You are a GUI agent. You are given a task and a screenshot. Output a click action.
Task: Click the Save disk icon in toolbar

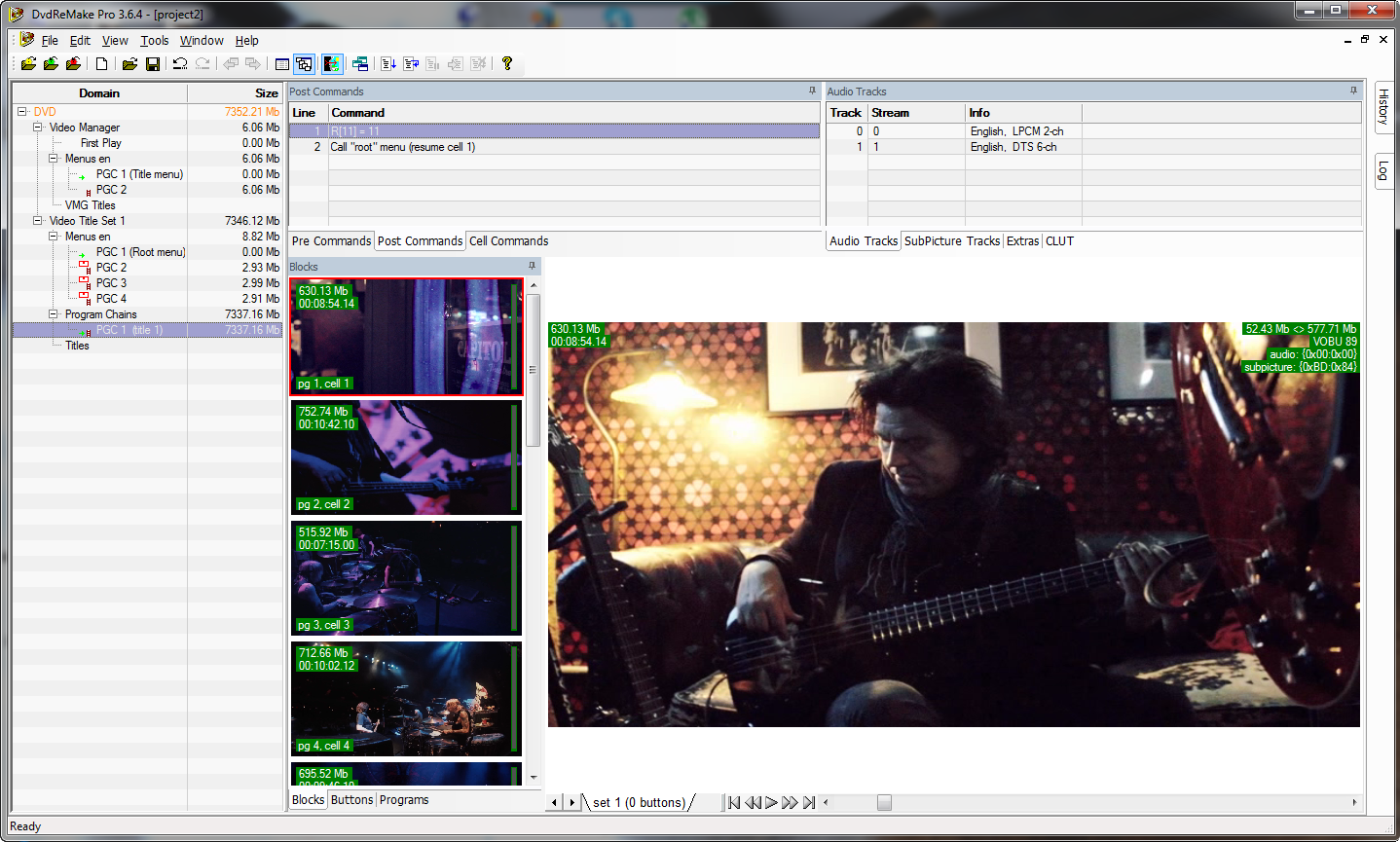153,64
